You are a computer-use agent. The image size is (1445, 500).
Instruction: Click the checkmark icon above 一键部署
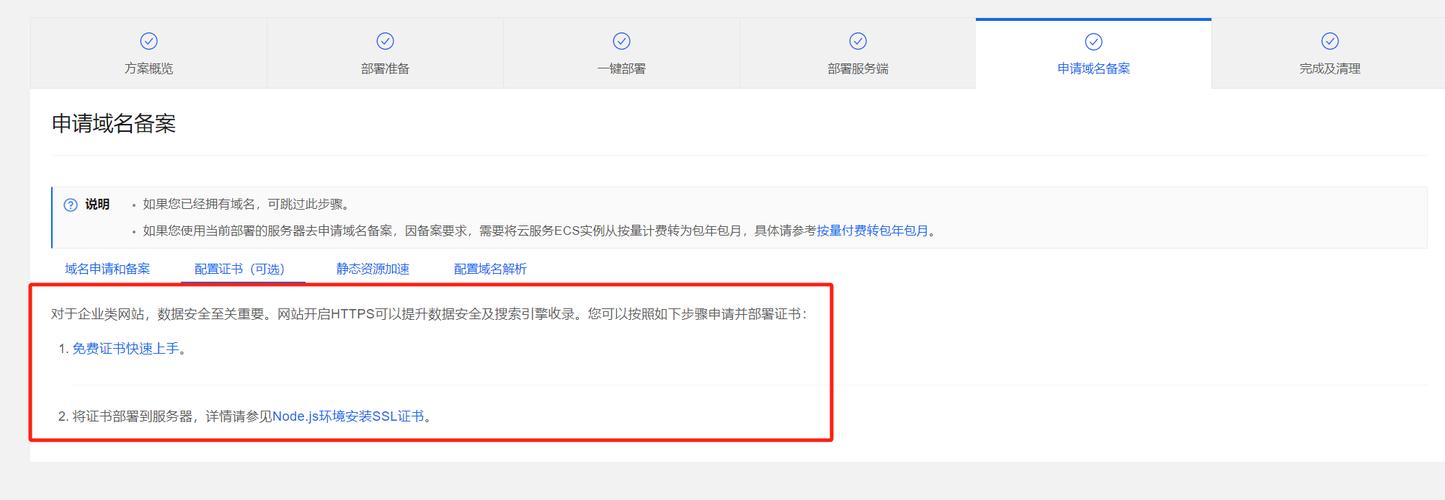pos(621,41)
